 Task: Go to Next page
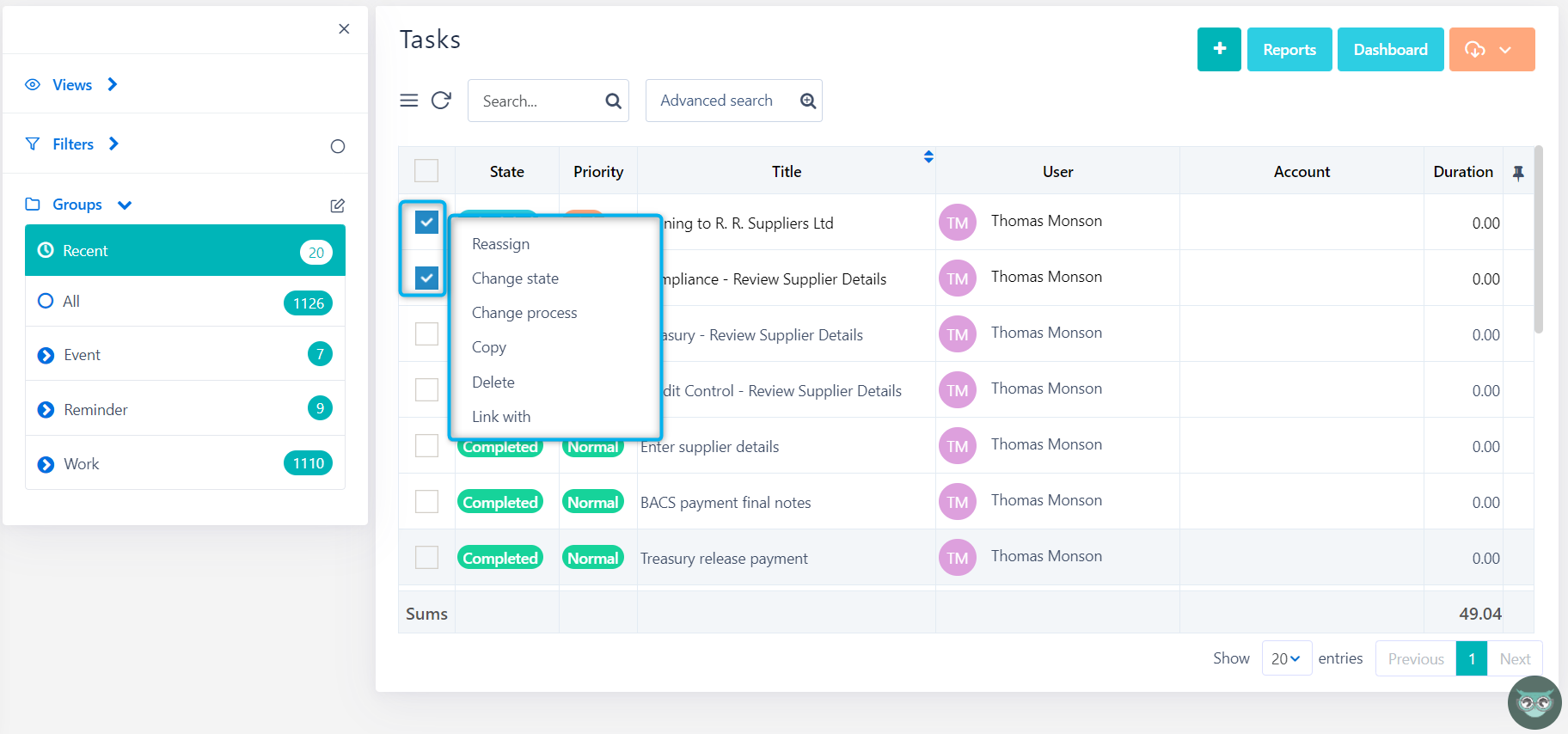click(x=1515, y=658)
